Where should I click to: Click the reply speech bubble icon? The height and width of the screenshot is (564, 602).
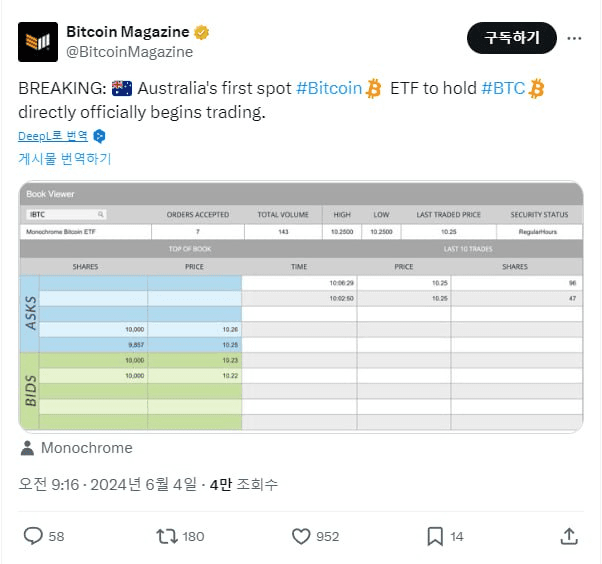(33, 536)
